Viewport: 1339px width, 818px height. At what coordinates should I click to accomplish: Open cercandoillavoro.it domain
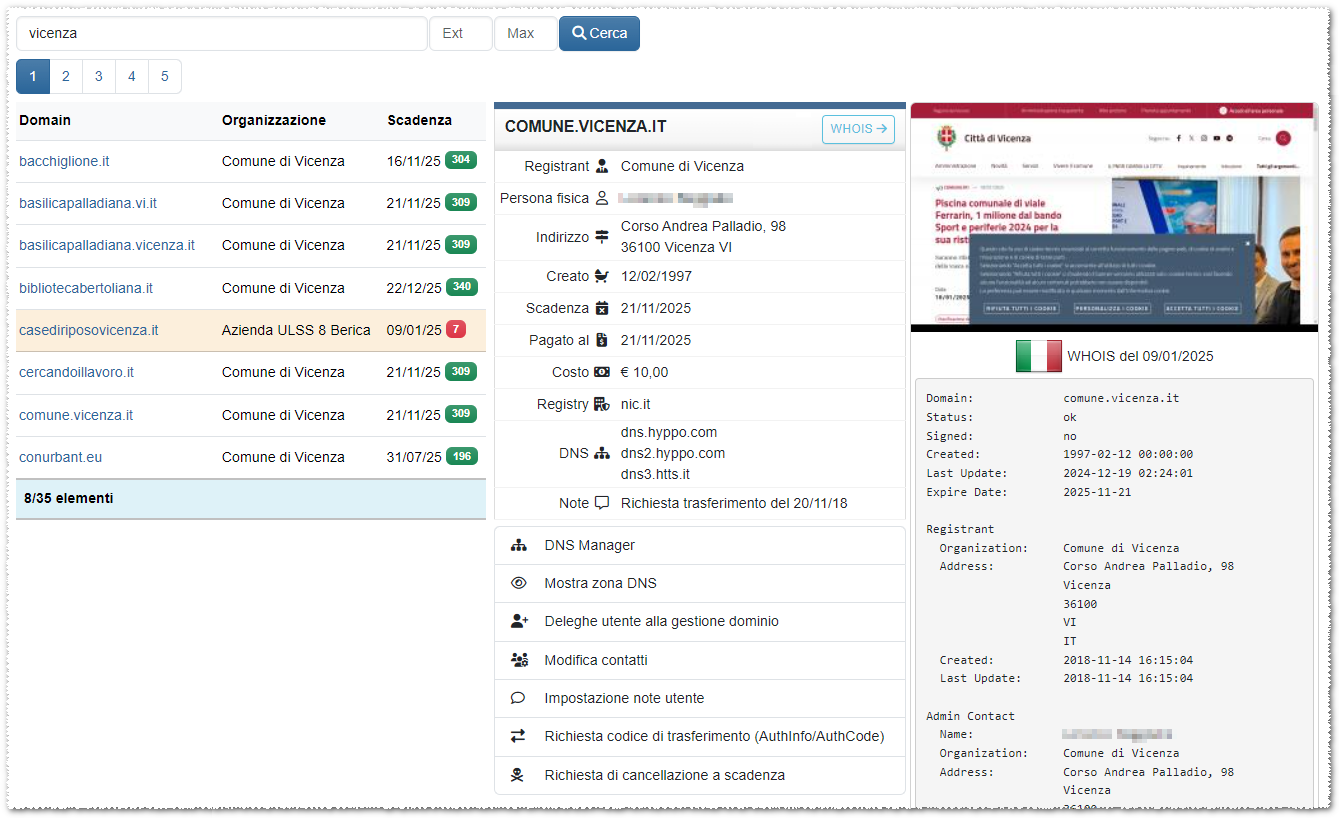(x=76, y=372)
